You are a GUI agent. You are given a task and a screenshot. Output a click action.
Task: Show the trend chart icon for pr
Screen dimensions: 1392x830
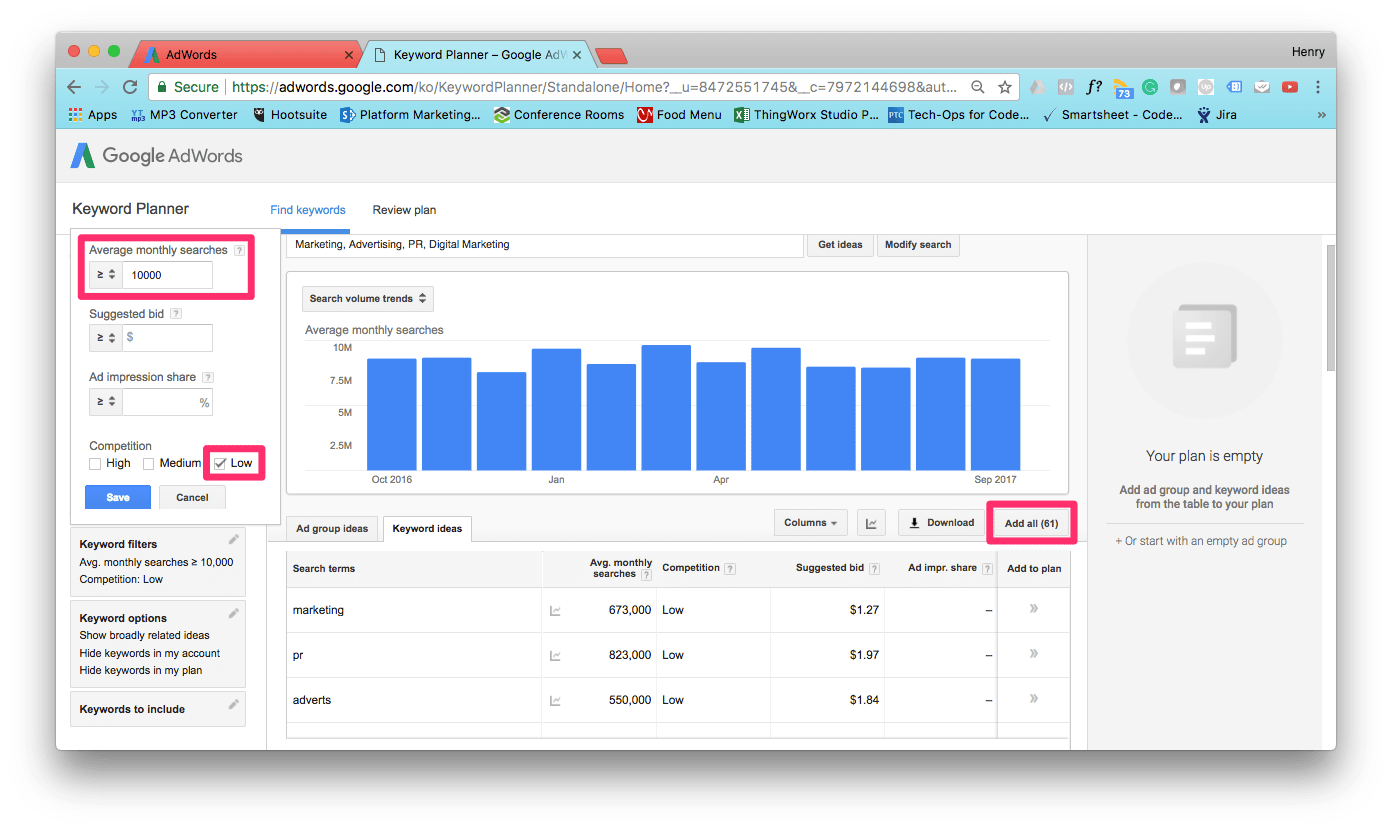click(x=555, y=655)
